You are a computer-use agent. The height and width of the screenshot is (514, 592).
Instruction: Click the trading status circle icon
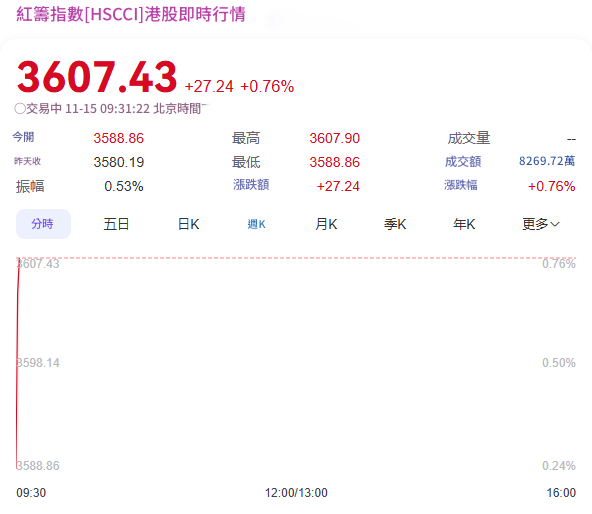tap(20, 109)
